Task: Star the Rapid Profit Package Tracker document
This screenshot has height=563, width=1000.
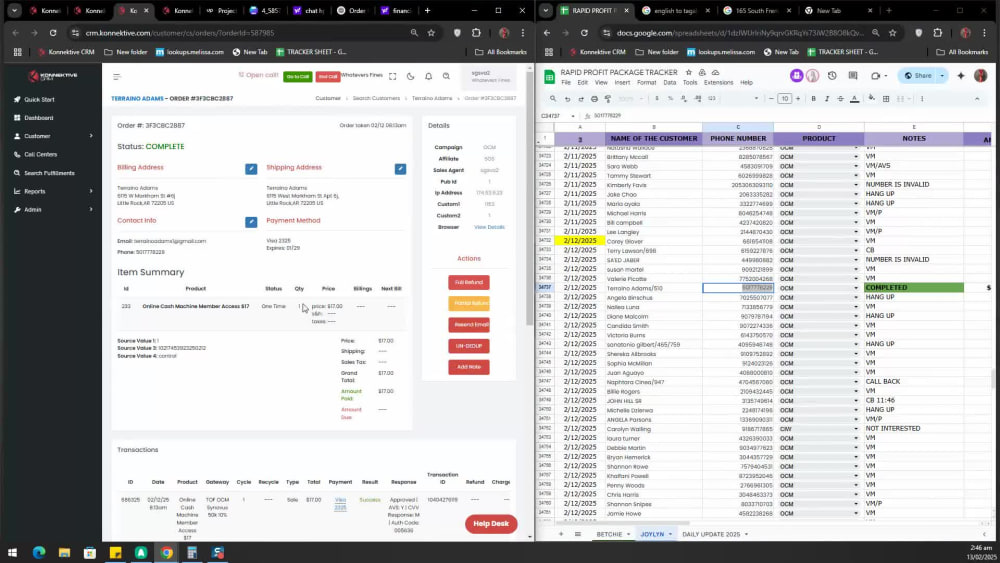Action: (x=688, y=73)
